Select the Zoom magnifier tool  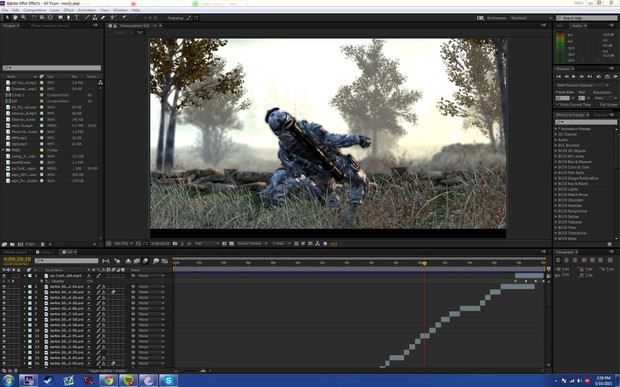[x=23, y=18]
